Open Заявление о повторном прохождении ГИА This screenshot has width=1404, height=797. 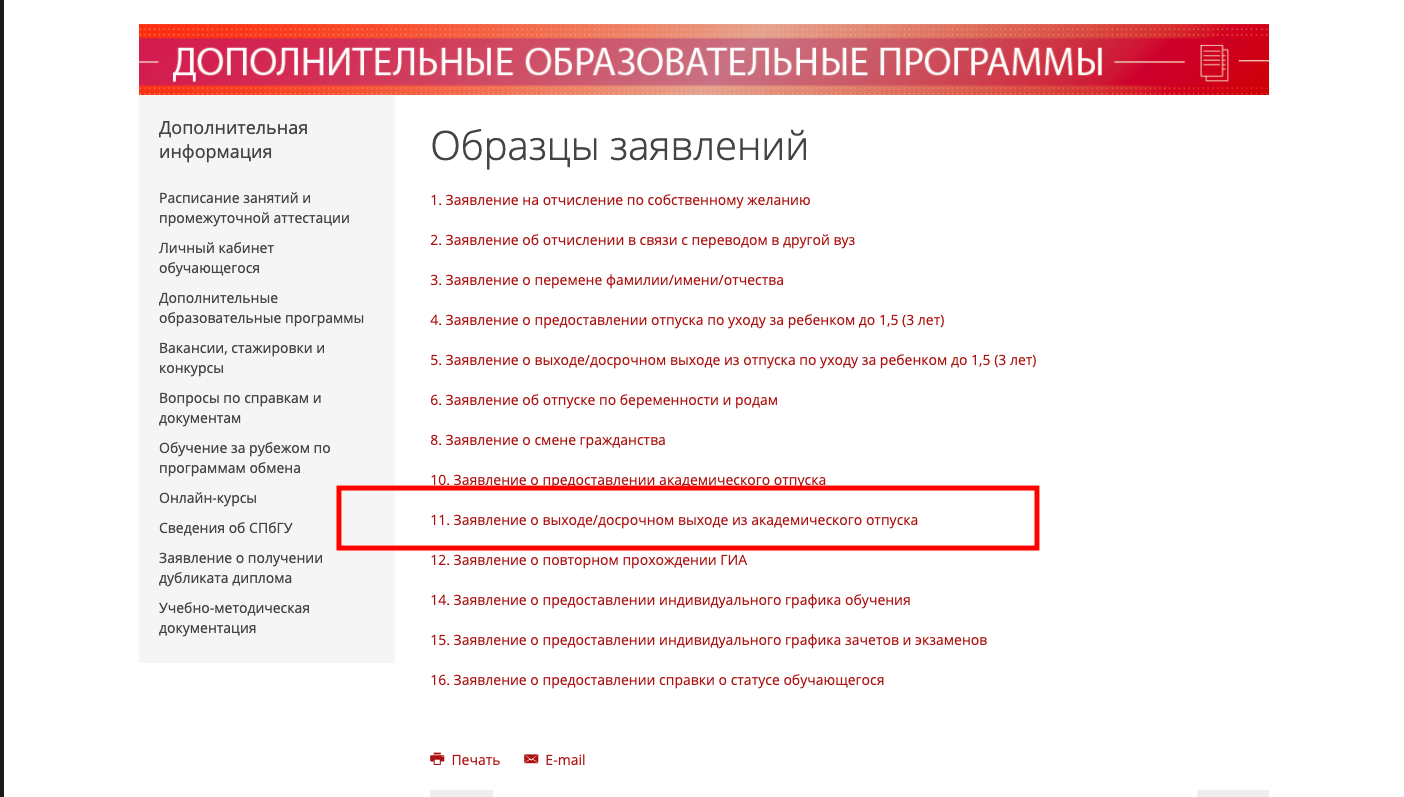[x=589, y=560]
